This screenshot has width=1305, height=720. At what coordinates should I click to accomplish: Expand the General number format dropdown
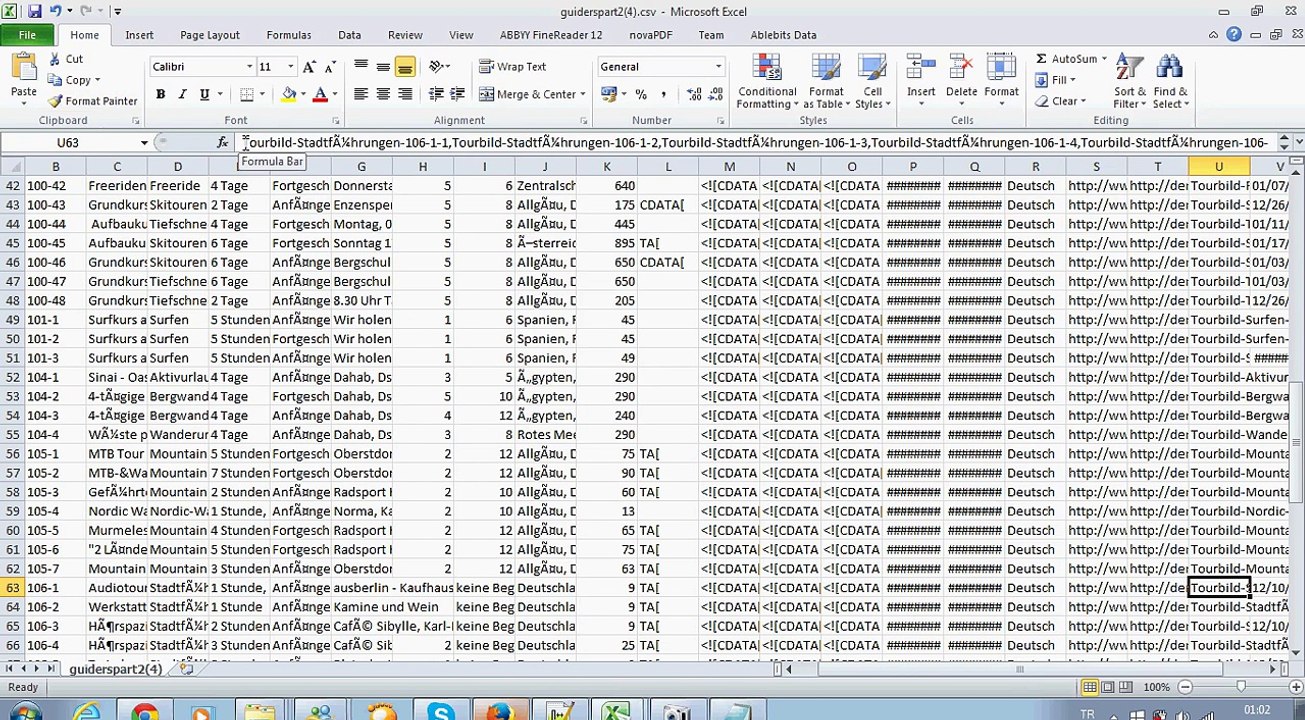[x=718, y=67]
